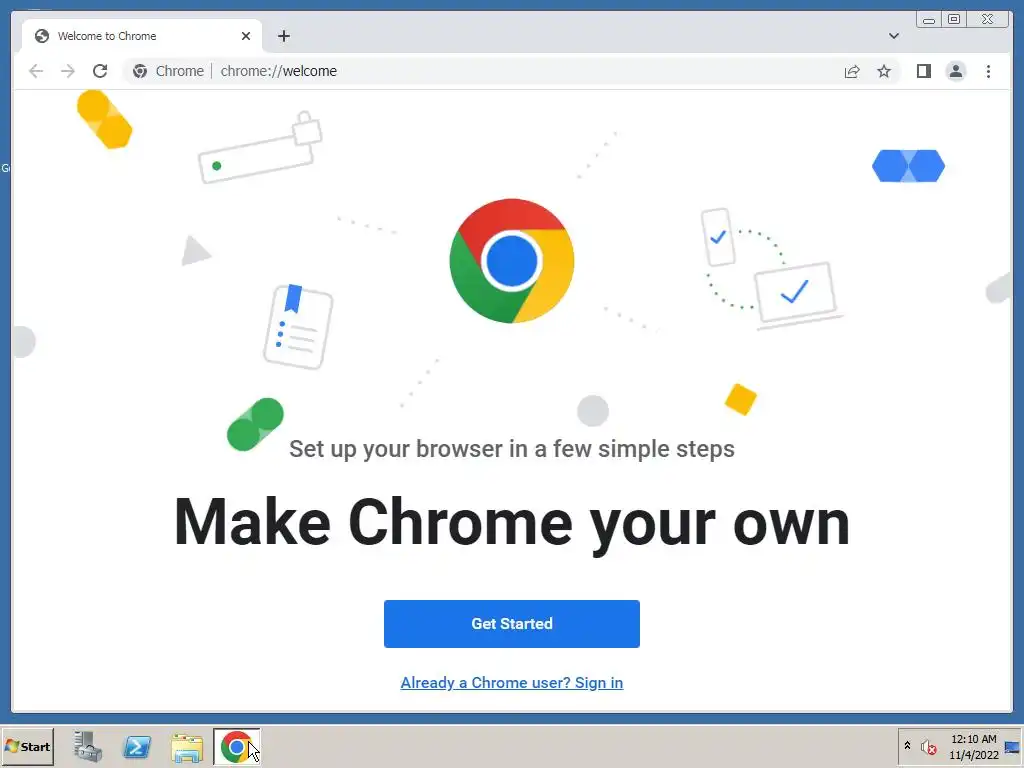Viewport: 1024px width, 768px height.
Task: Click the Chrome taskbar icon
Action: tap(236, 746)
